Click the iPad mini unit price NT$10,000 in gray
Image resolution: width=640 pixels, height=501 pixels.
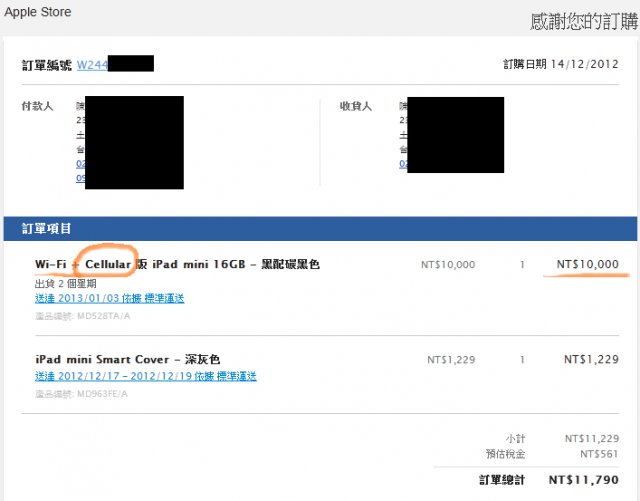point(448,265)
